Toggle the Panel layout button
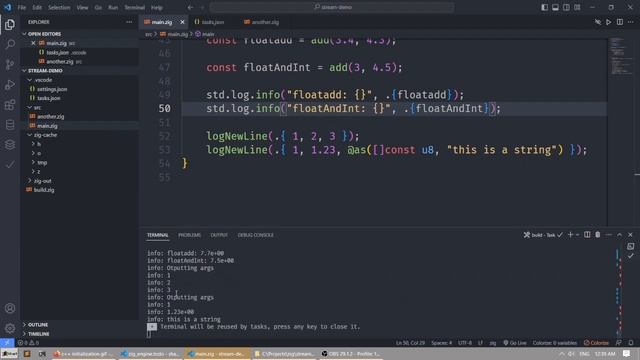Image resolution: width=640 pixels, height=360 pixels. [x=556, y=7]
